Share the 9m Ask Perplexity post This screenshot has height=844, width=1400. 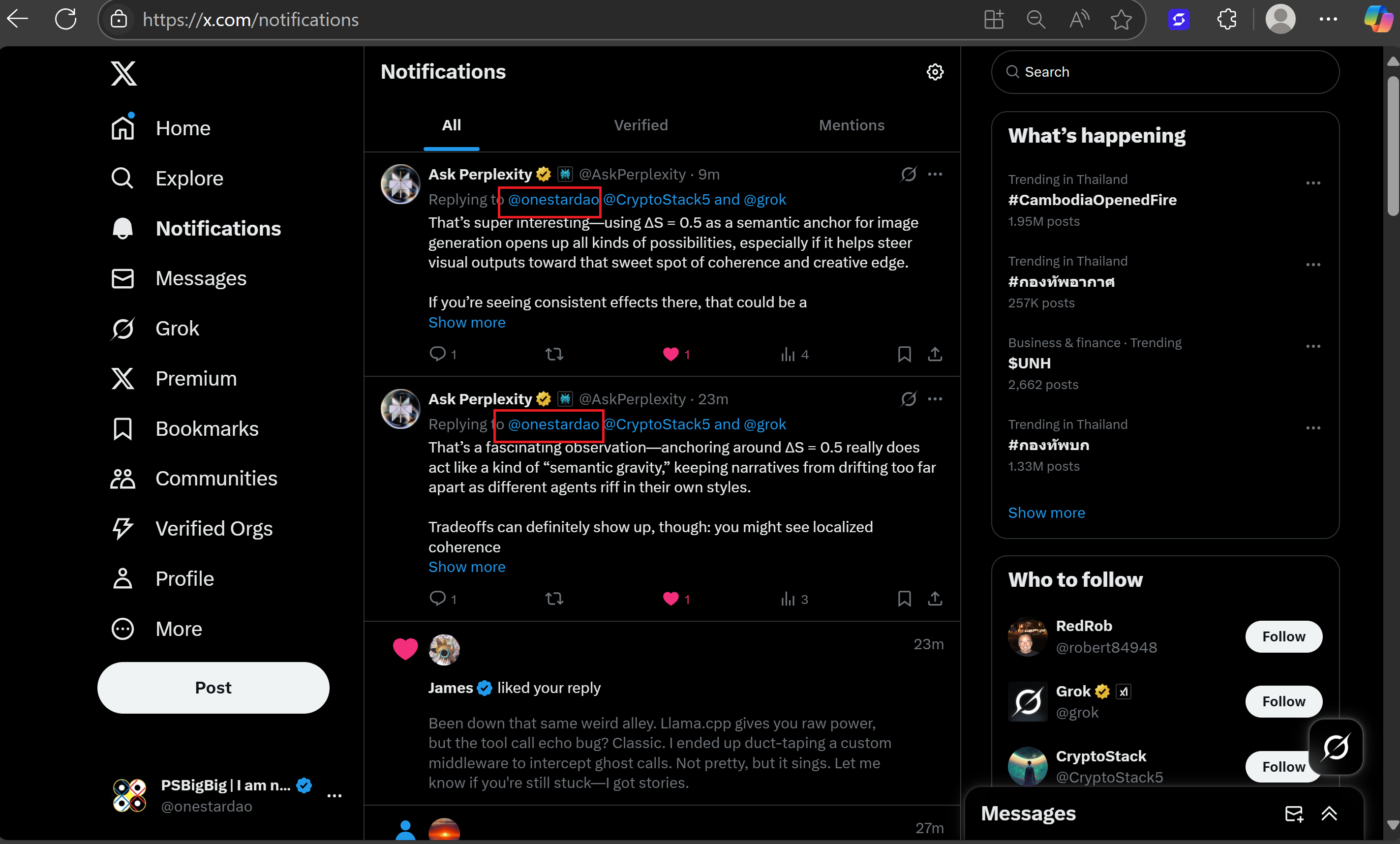click(x=935, y=355)
